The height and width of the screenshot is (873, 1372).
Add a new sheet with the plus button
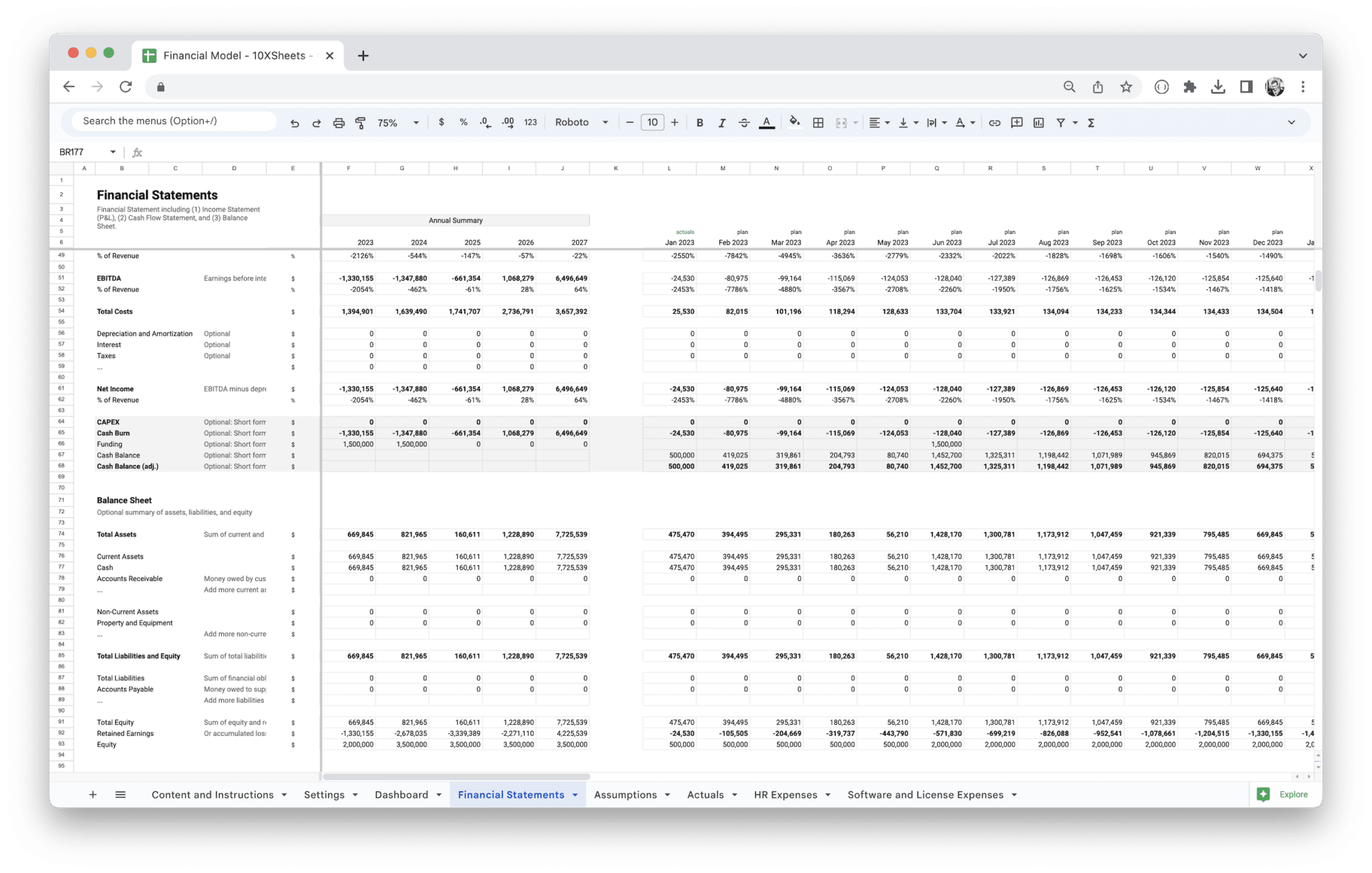tap(92, 795)
